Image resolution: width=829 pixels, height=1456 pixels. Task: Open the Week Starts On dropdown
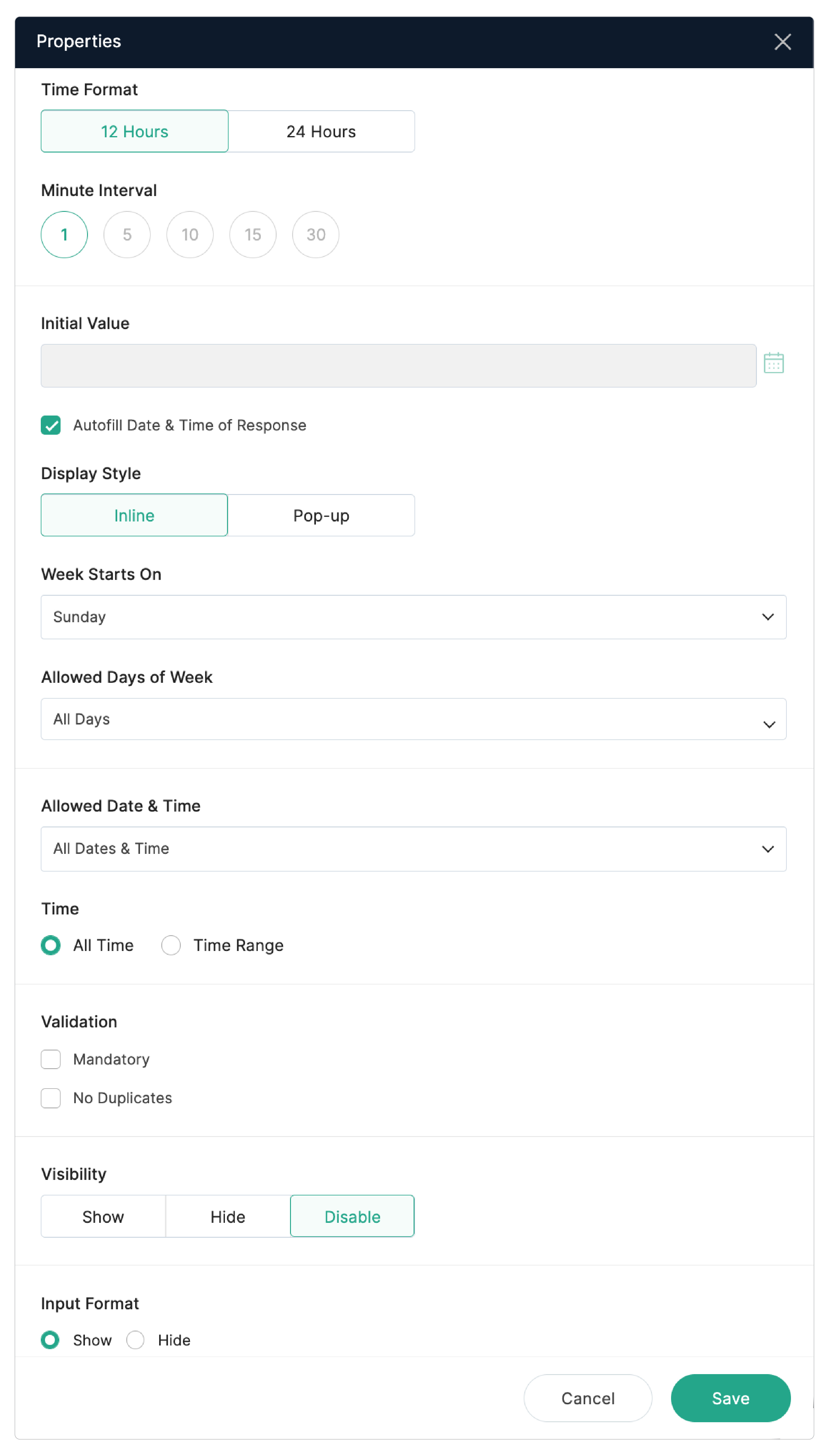(x=413, y=617)
